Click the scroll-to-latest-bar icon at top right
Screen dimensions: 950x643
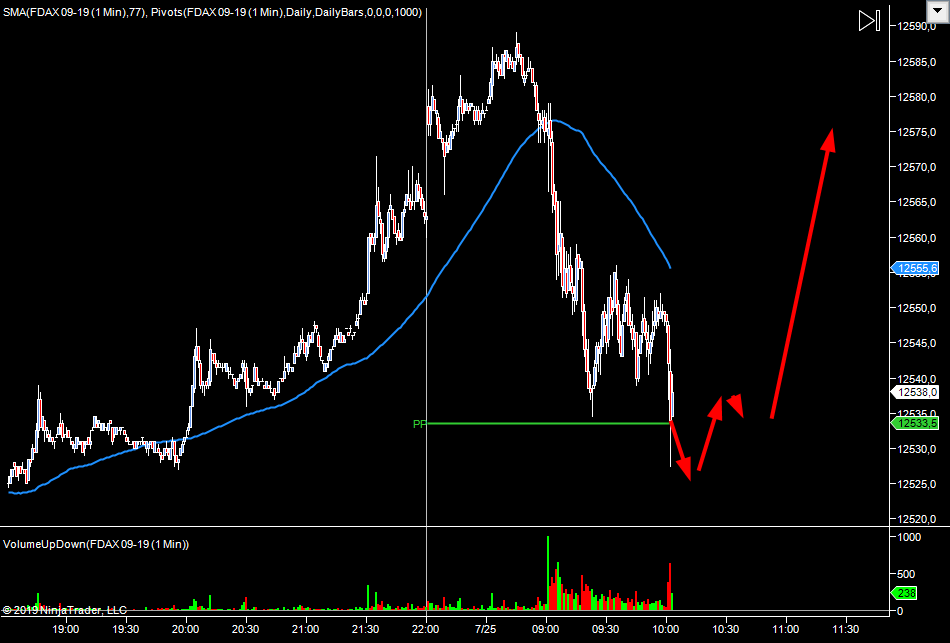tap(868, 21)
